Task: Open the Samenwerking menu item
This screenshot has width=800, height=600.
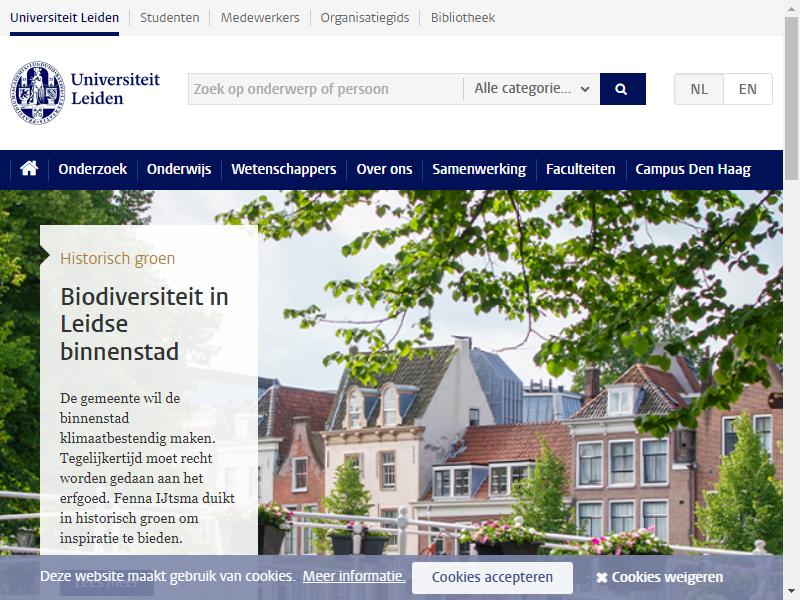Action: (479, 169)
